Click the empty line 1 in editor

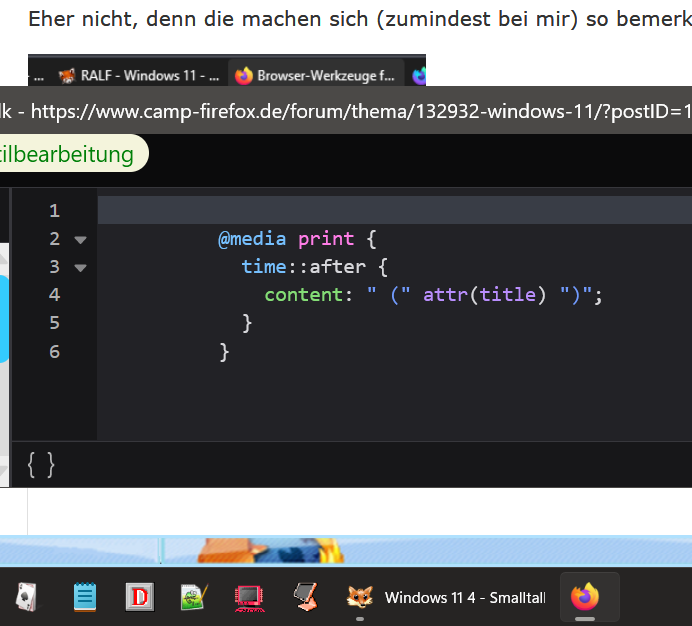390,211
